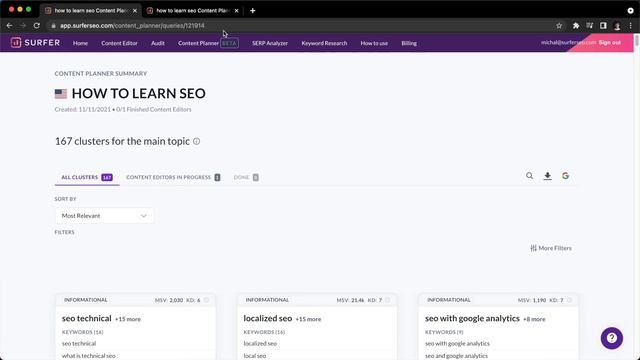640x360 pixels.
Task: Open the search clusters magnifier icon
Action: point(529,176)
